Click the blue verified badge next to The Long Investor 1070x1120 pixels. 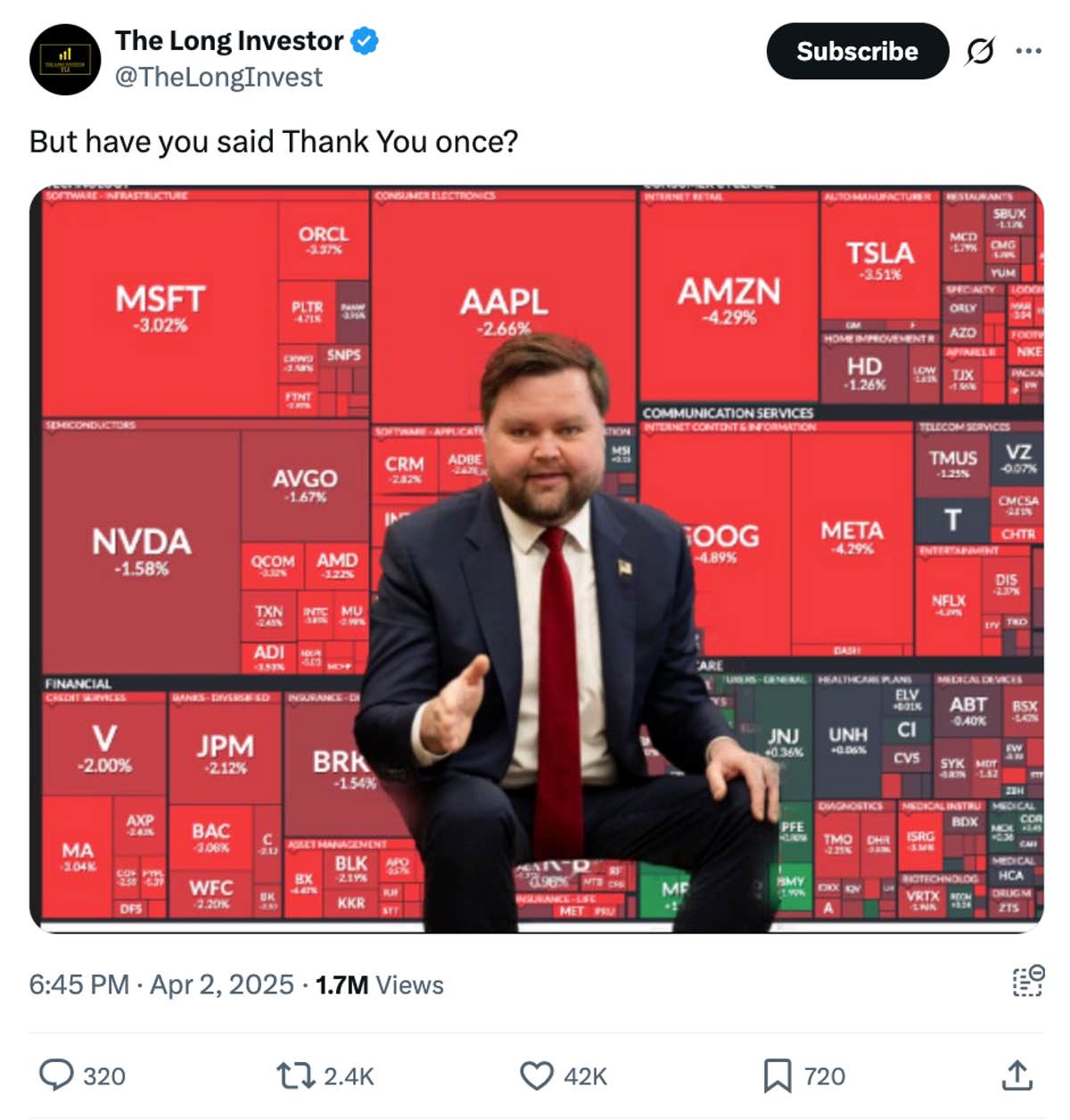[x=364, y=39]
